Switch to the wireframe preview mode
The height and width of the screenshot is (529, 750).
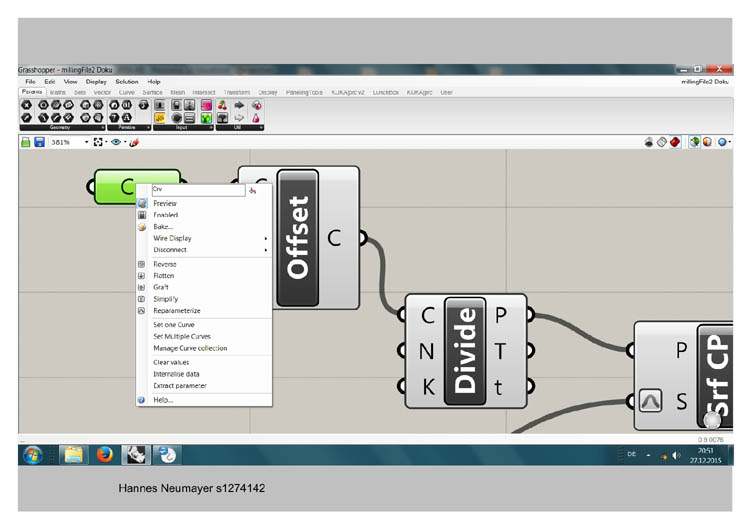tap(662, 142)
